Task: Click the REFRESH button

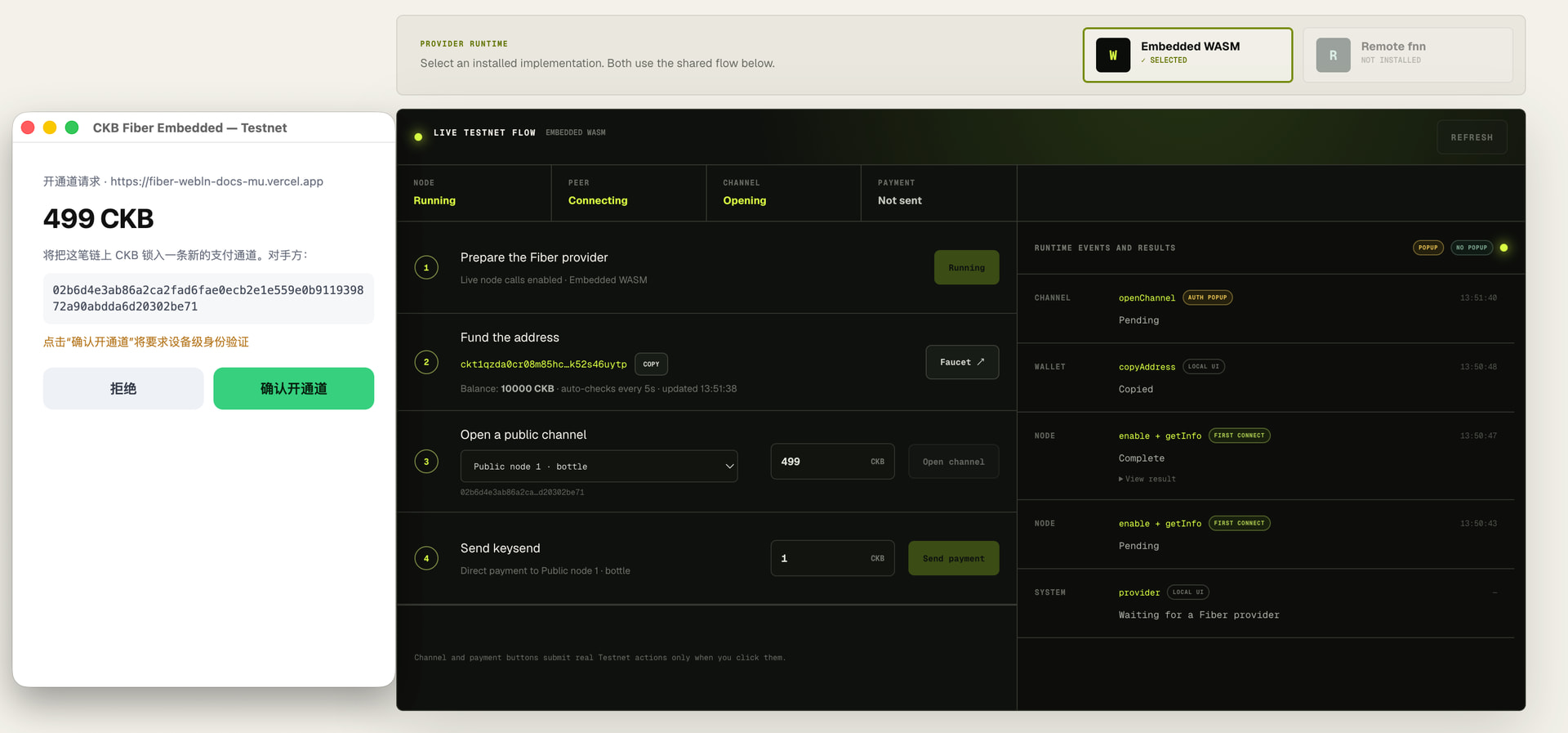Action: [x=1472, y=137]
